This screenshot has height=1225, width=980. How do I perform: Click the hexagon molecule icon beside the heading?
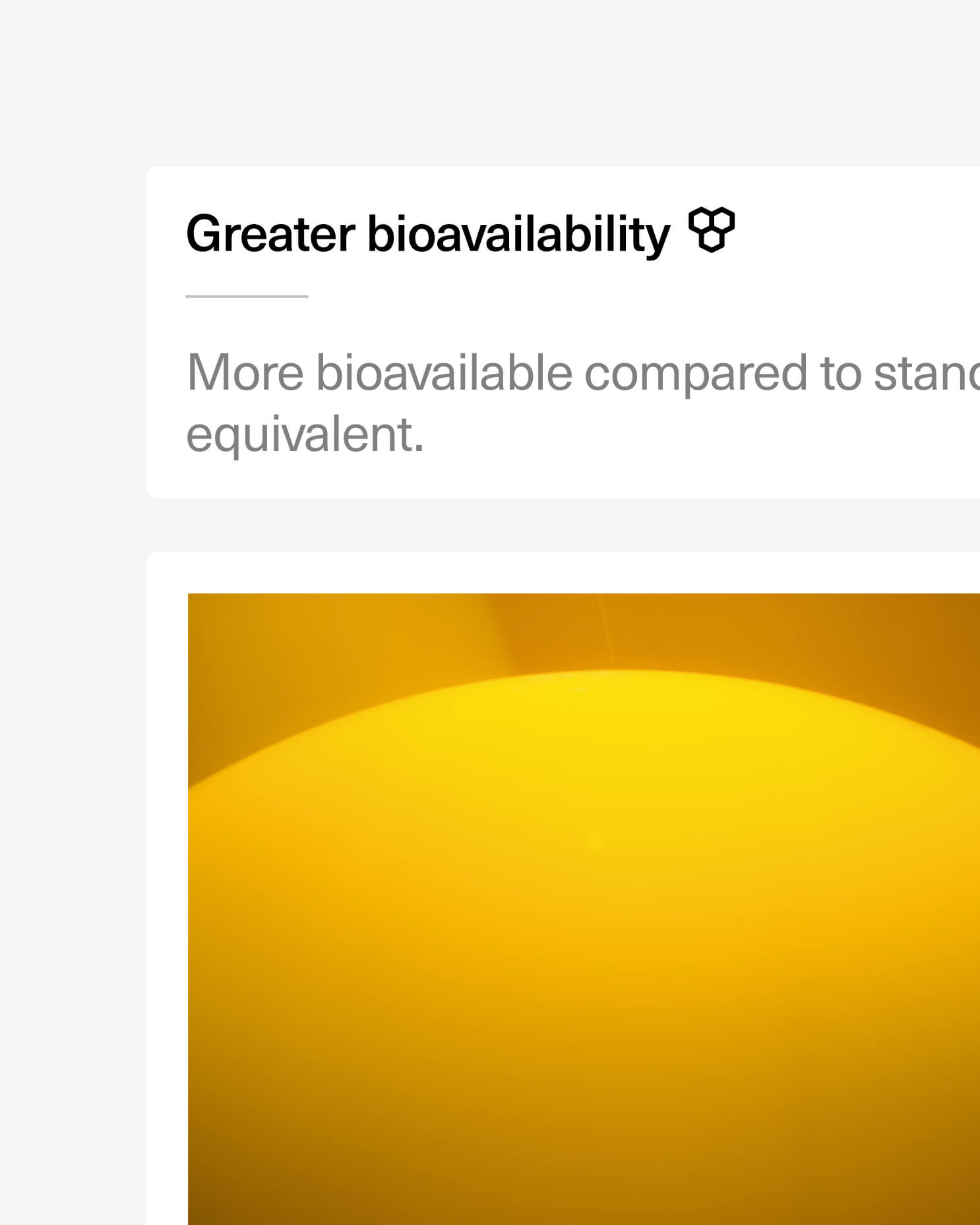712,230
